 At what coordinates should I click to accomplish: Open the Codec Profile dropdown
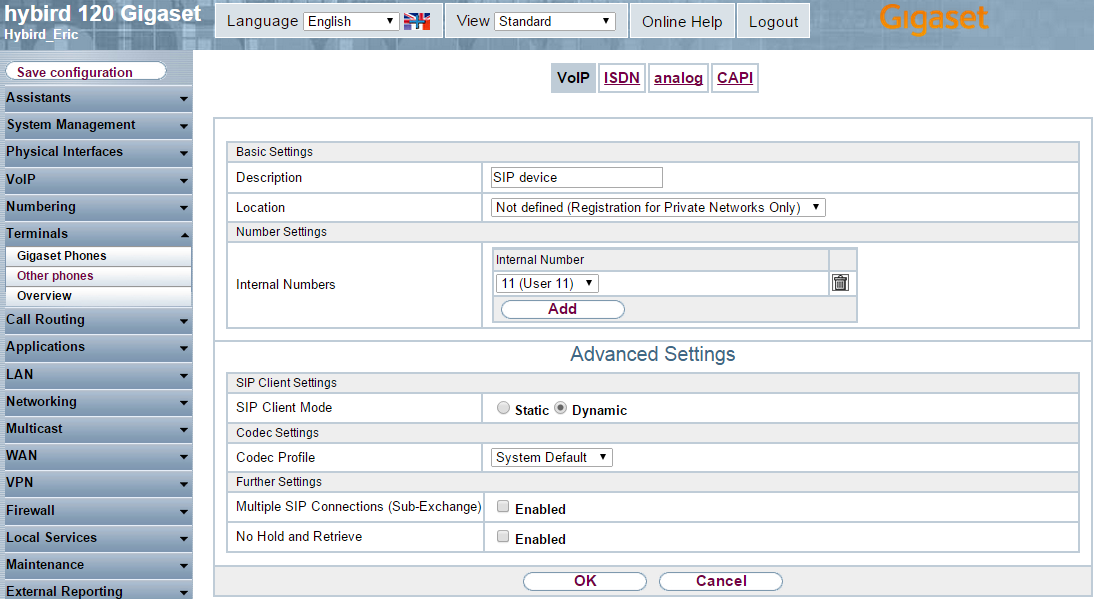(552, 457)
